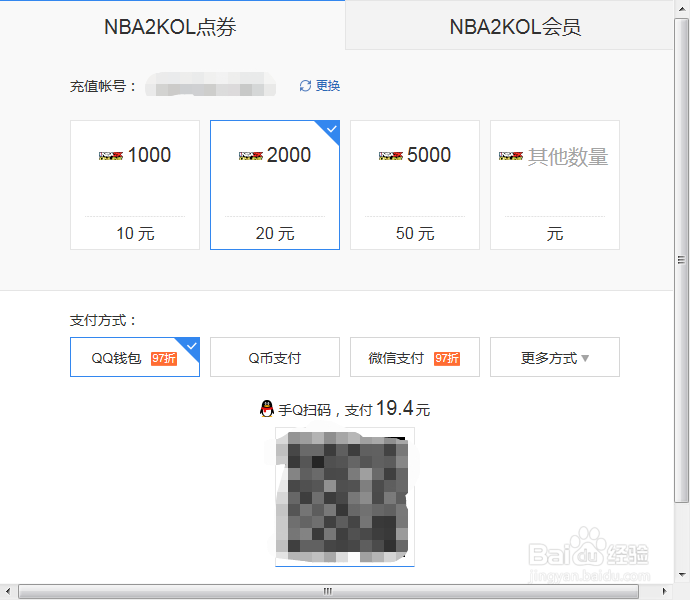Viewport: 690px width, 600px height.
Task: Click the 50 元 price text
Action: click(x=415, y=234)
